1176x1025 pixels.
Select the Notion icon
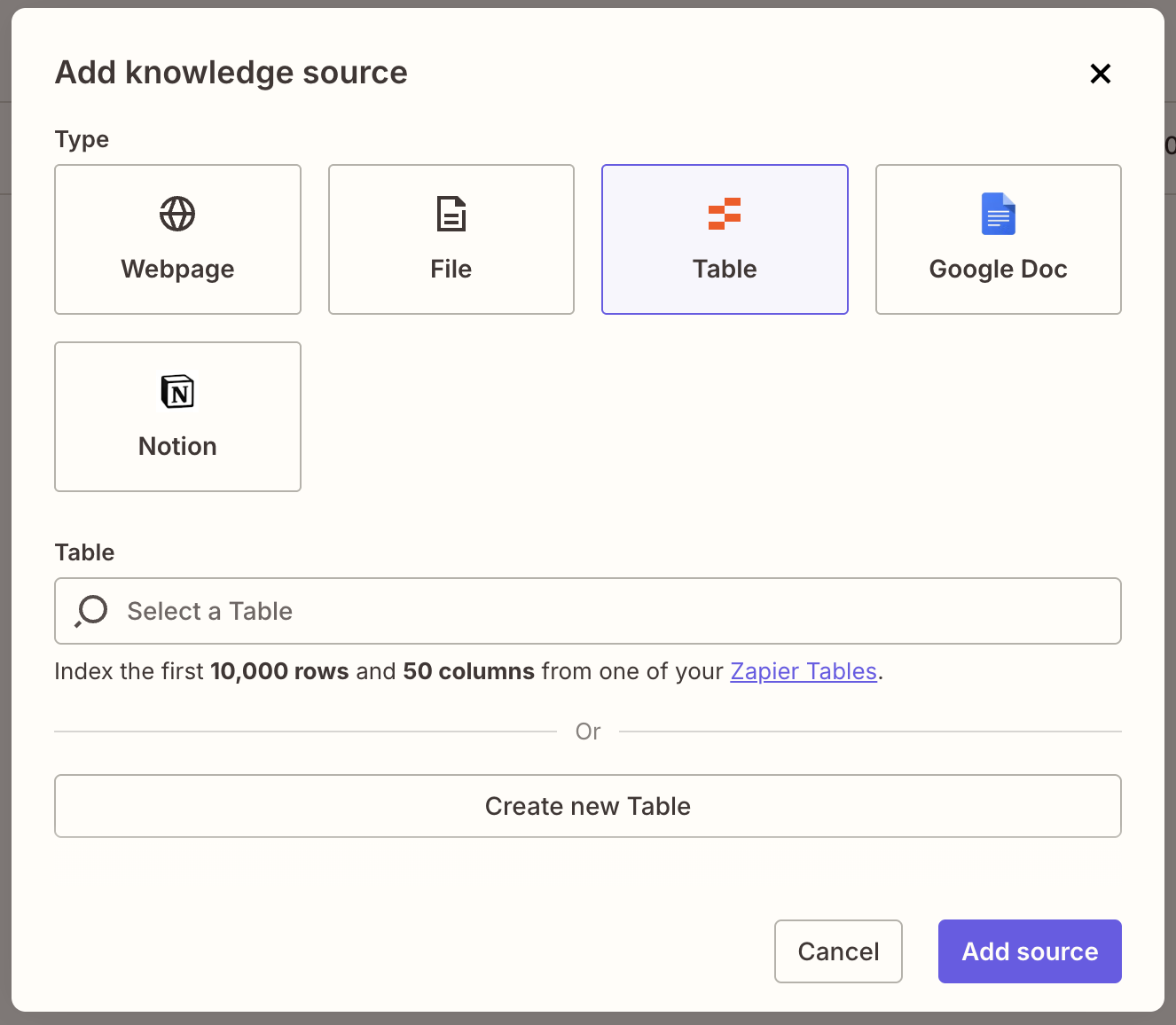pos(177,391)
